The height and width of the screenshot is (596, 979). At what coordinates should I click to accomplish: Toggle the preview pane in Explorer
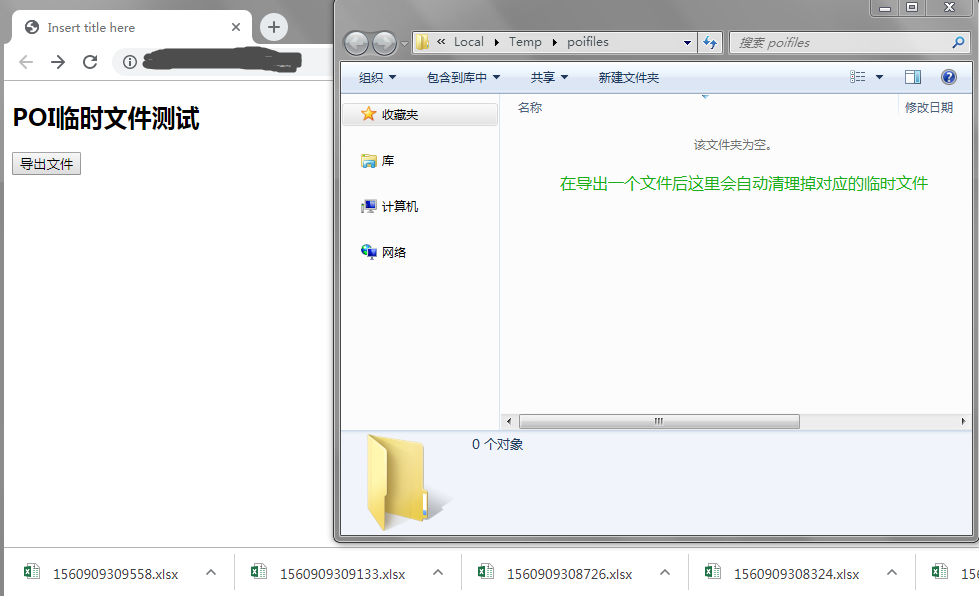pos(911,77)
